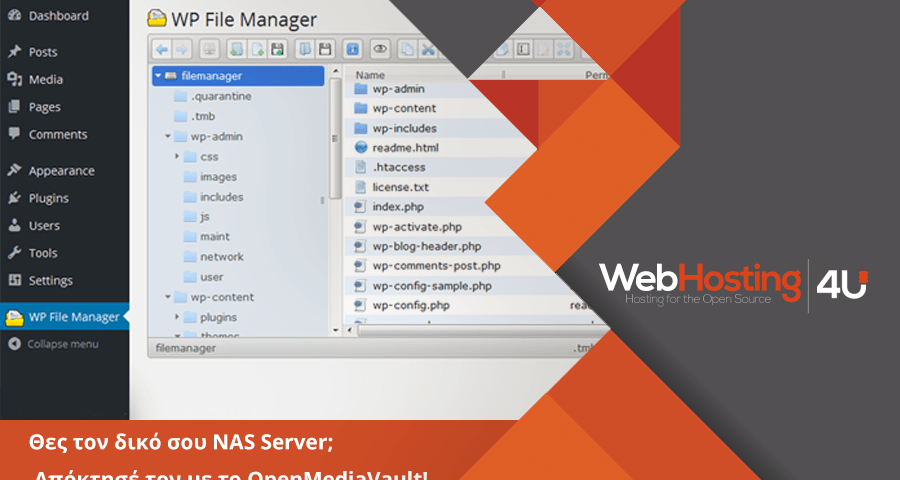Screen dimensions: 900x480
Task: Expand the plugins folder in tree
Action: pos(178,317)
